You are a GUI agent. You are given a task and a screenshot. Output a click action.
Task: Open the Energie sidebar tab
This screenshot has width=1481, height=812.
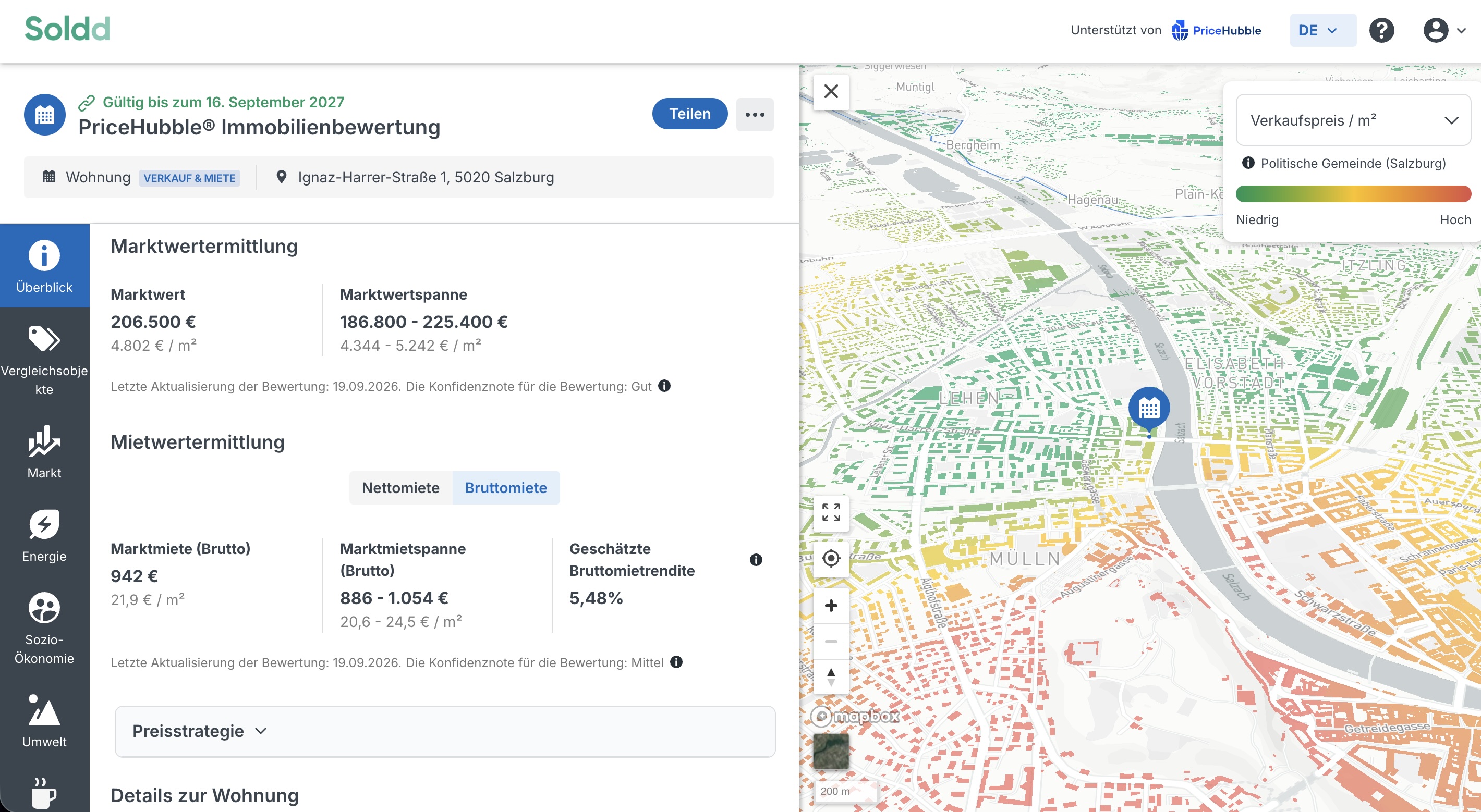point(44,536)
